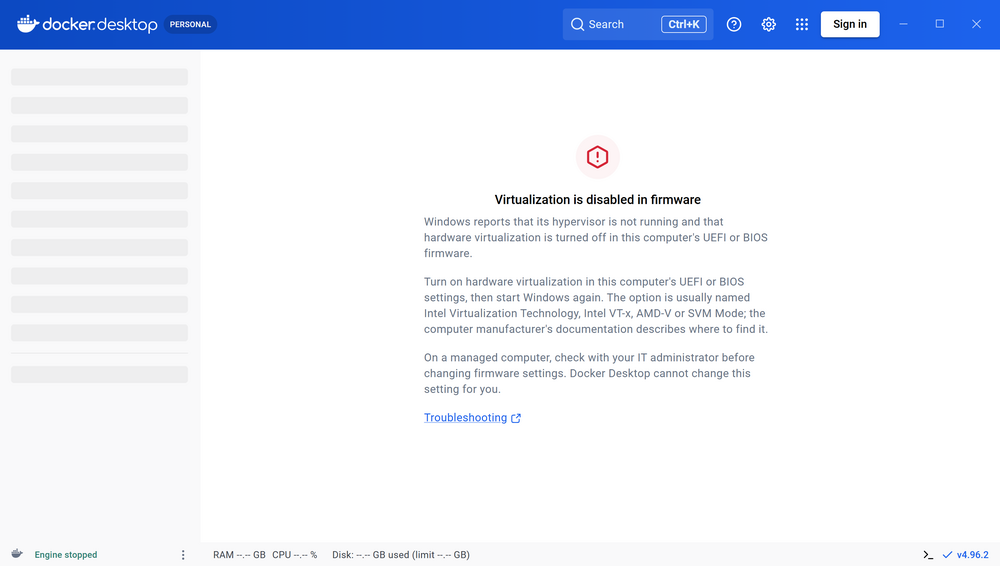Click the red error hexagon icon
The width and height of the screenshot is (1000, 566).
(598, 157)
